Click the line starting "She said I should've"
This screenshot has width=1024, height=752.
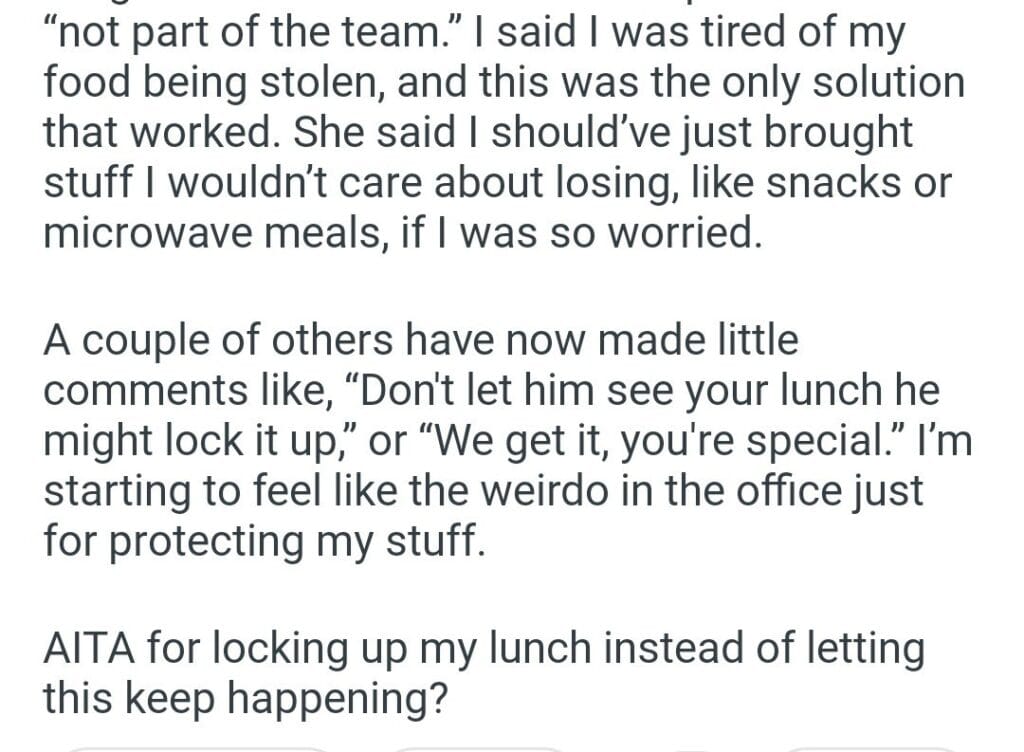[x=598, y=134]
